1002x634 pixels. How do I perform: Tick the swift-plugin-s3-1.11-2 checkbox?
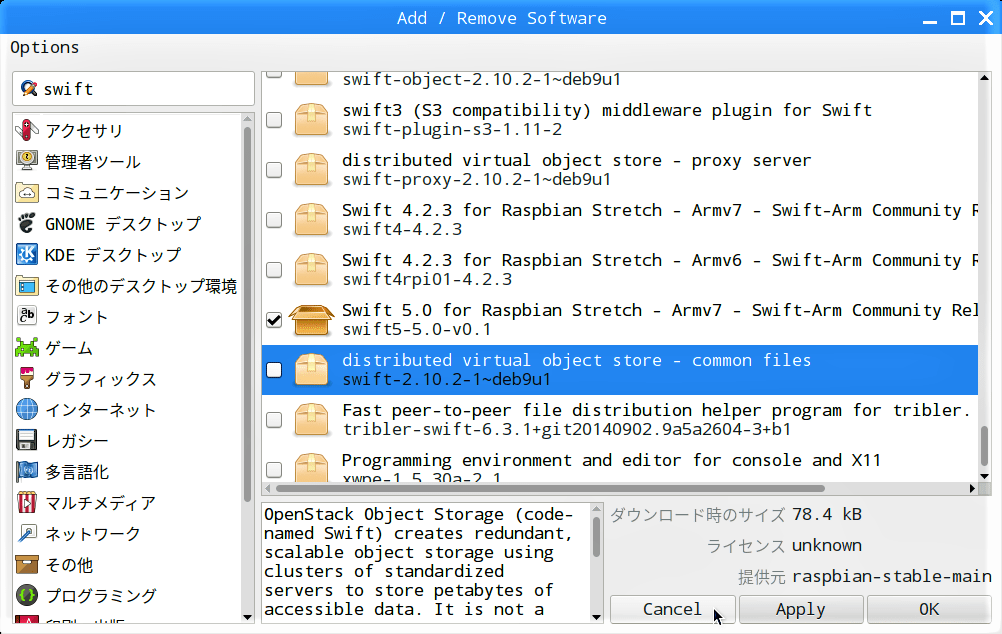[x=274, y=120]
